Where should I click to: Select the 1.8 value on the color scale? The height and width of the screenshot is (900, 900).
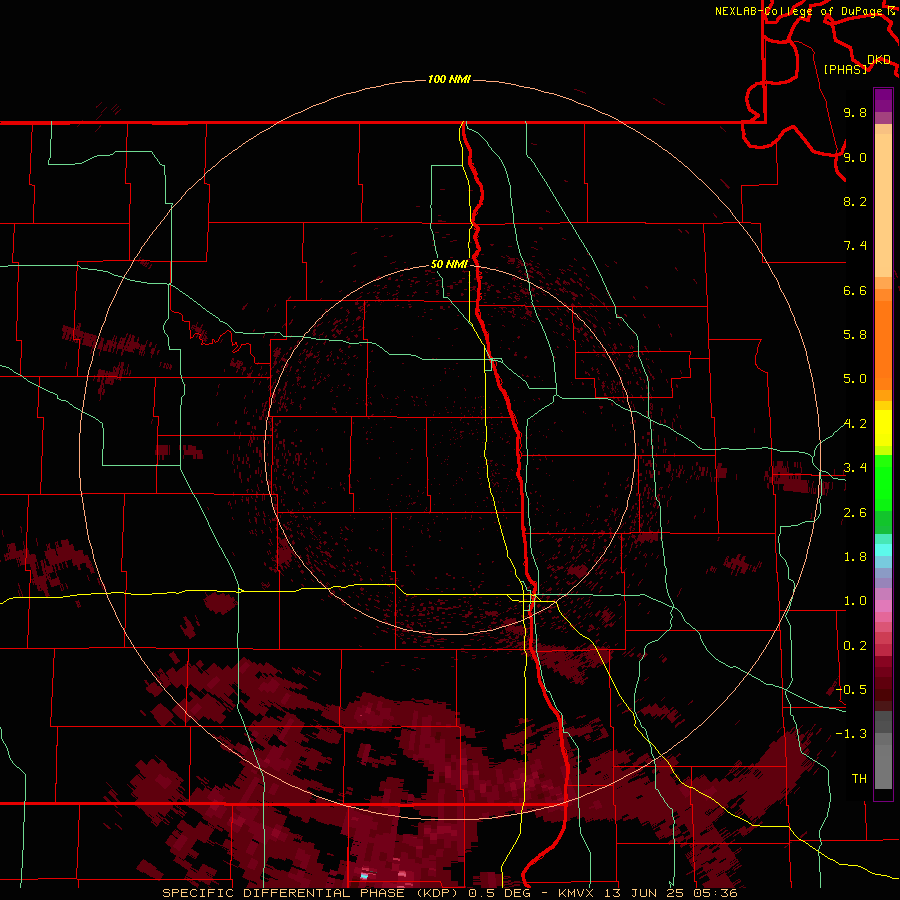pyautogui.click(x=855, y=557)
